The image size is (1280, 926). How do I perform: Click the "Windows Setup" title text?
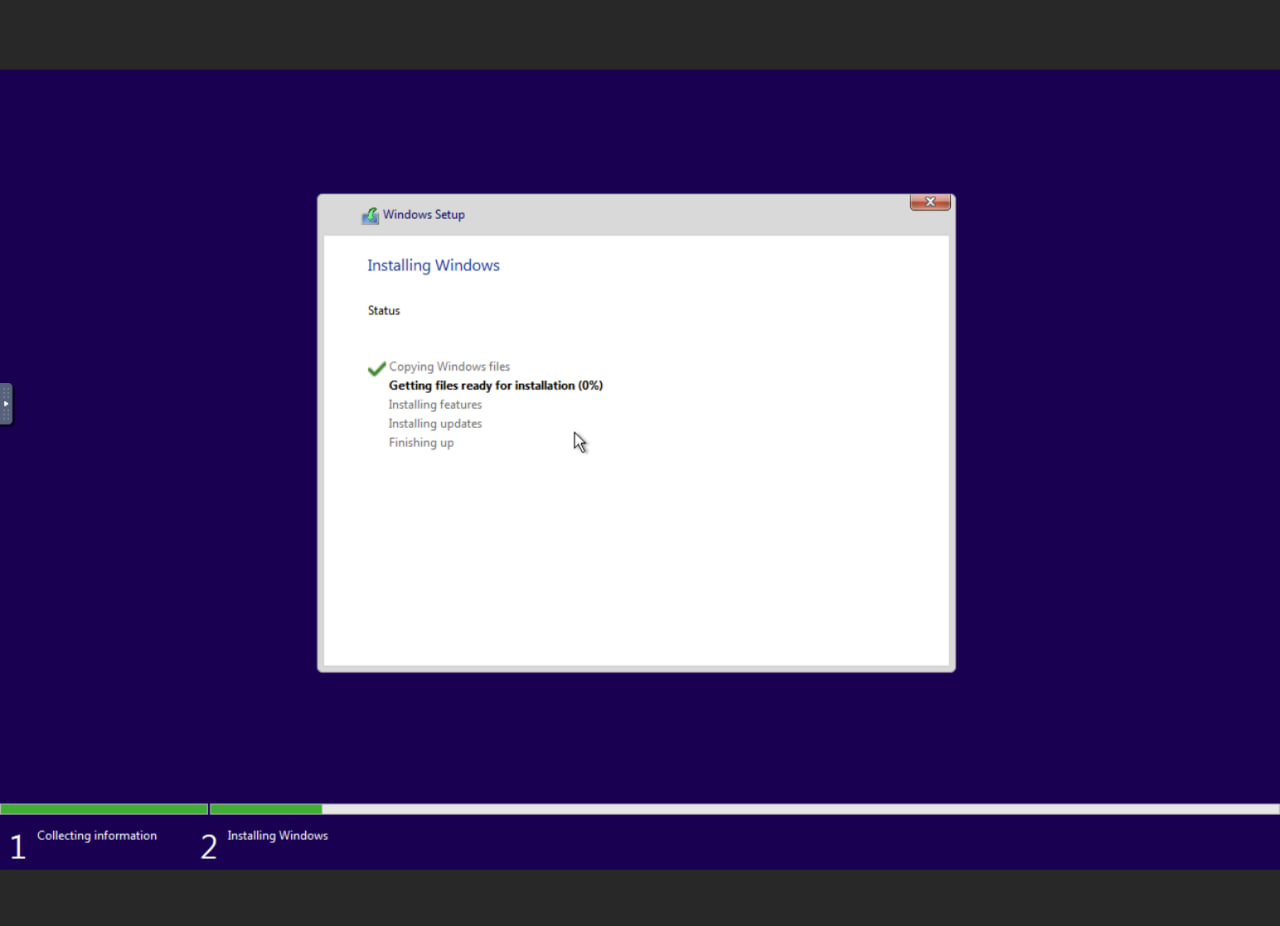pos(424,215)
